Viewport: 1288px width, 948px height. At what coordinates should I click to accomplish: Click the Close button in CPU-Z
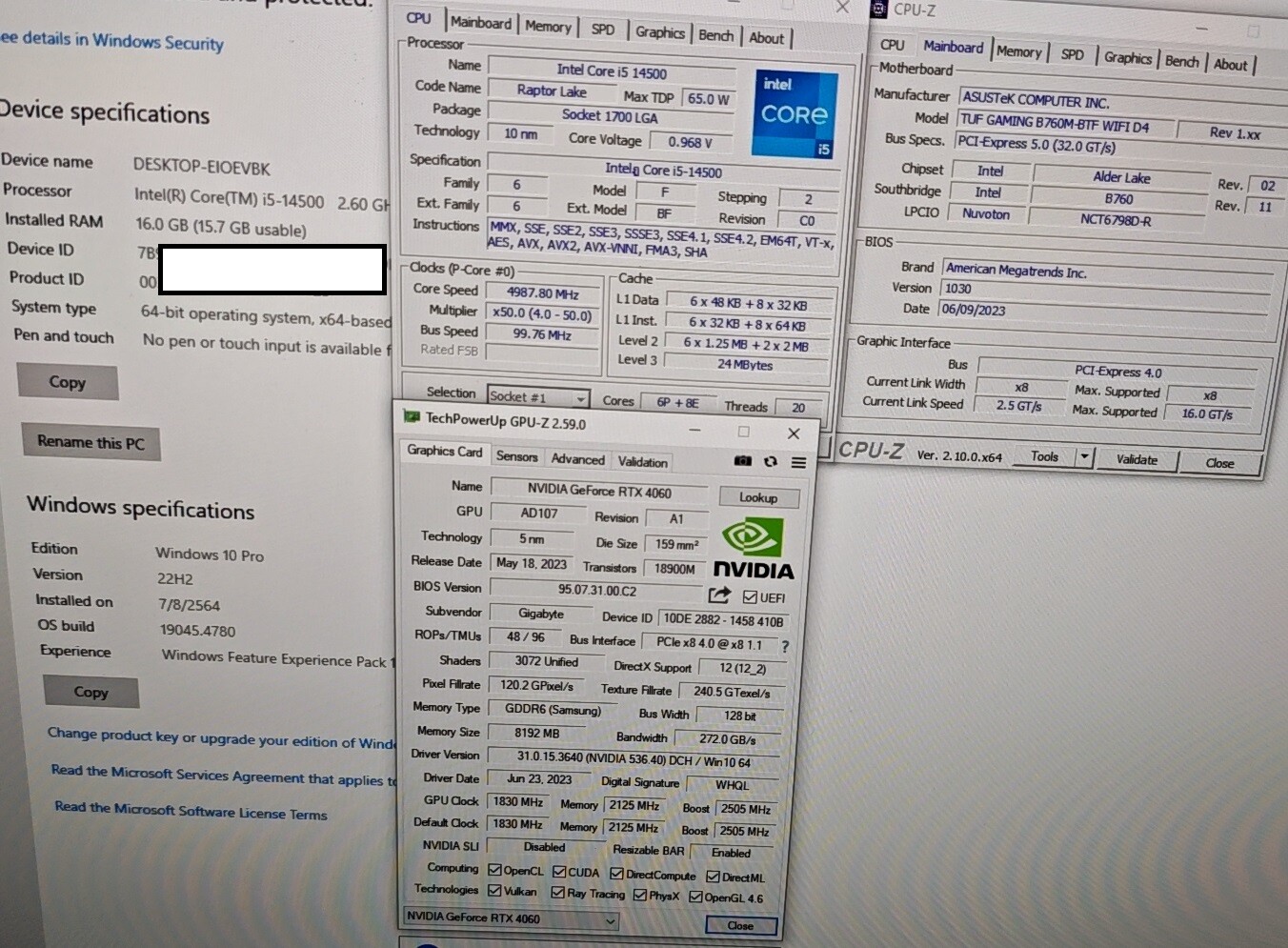[x=1219, y=463]
